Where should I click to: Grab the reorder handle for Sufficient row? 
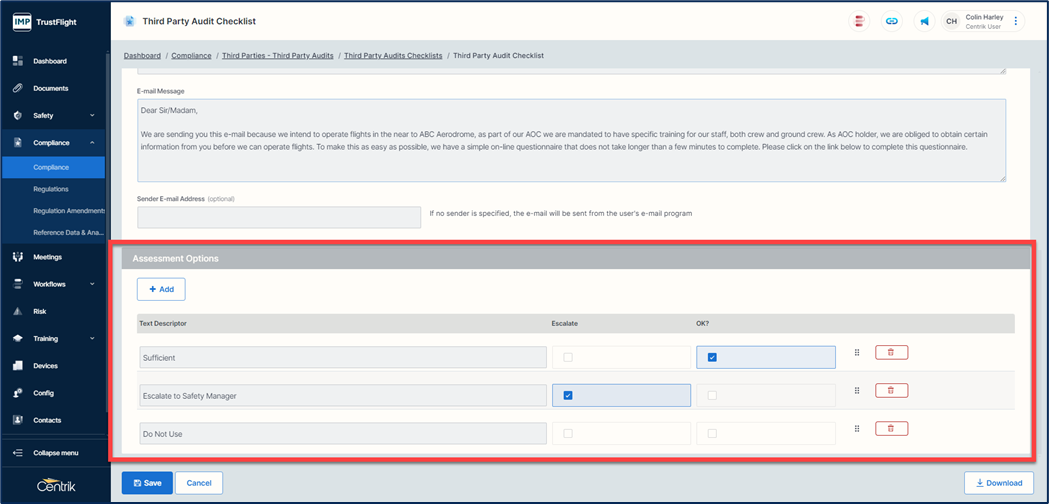pos(857,353)
